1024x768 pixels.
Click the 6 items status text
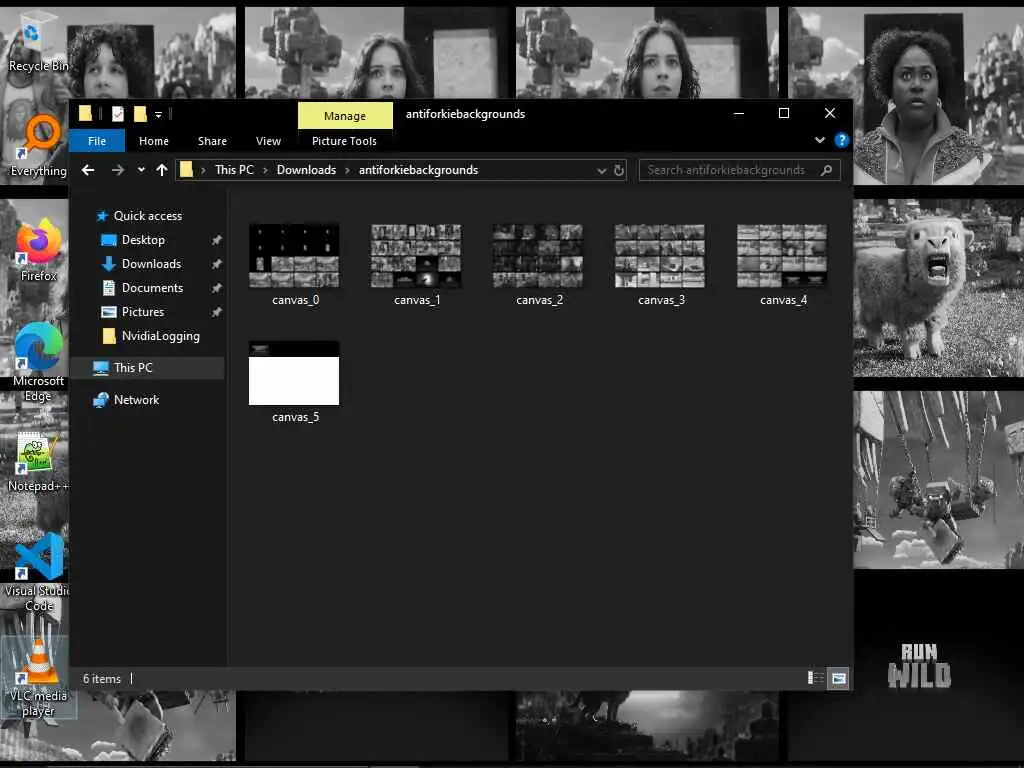(102, 679)
